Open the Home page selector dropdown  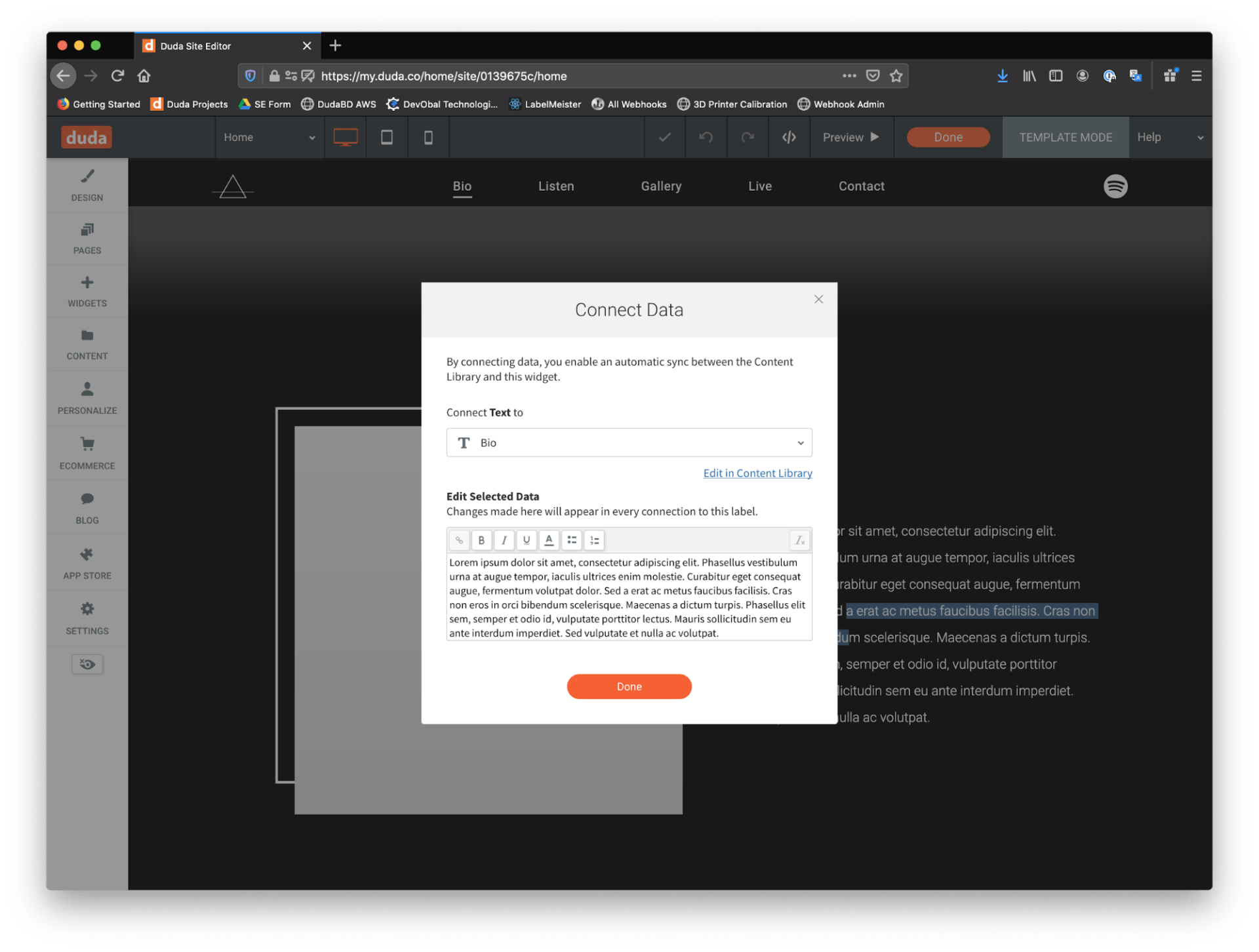coord(270,137)
